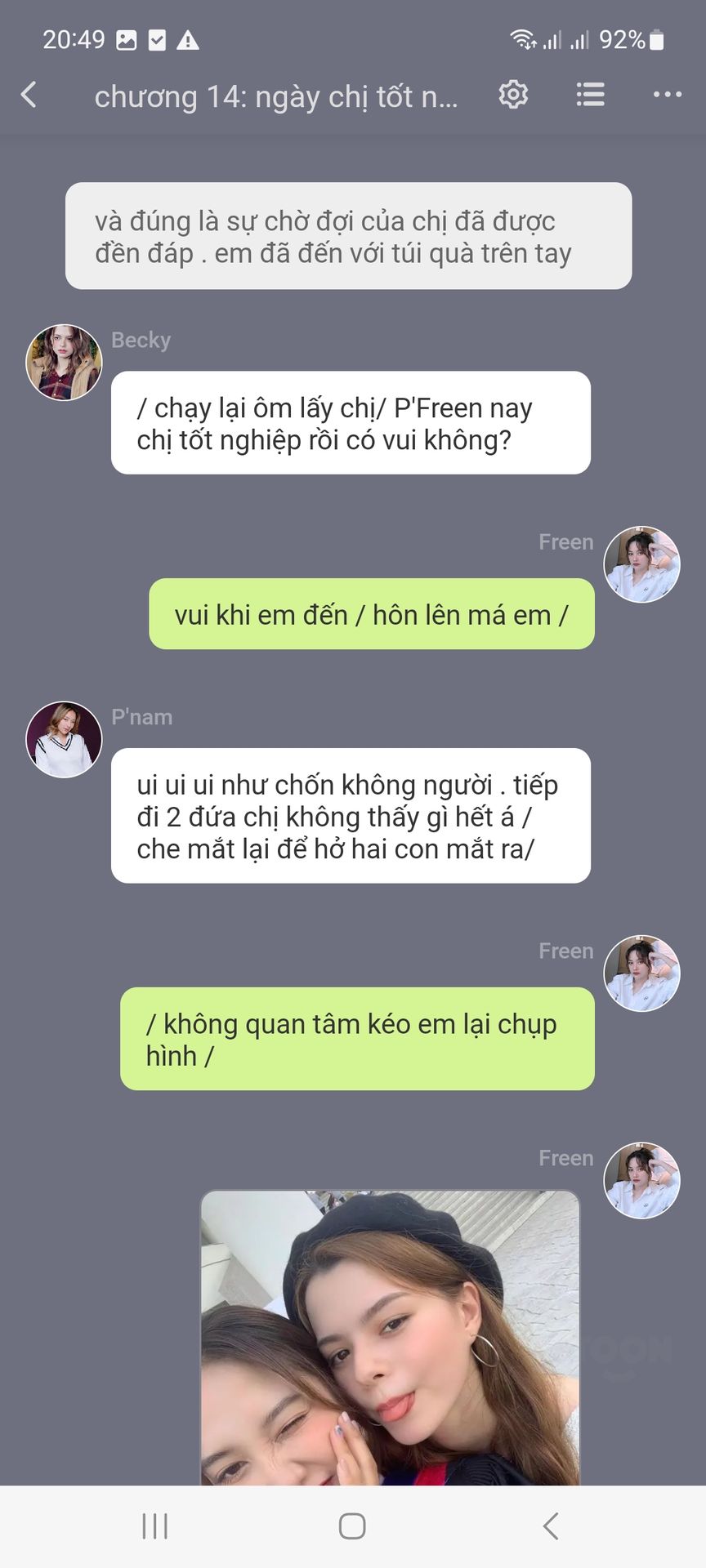
Task: Tap Freen's avatar beside 'vui khi em đến'
Action: (641, 564)
